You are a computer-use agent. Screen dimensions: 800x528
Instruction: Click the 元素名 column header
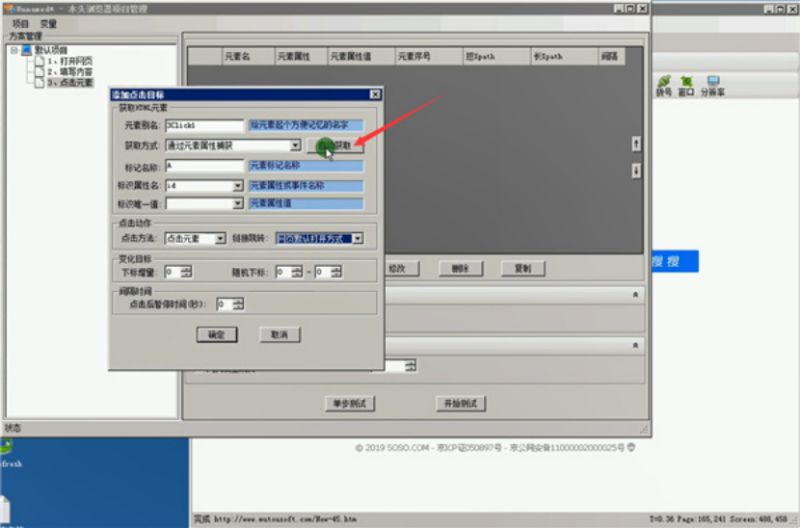248,56
